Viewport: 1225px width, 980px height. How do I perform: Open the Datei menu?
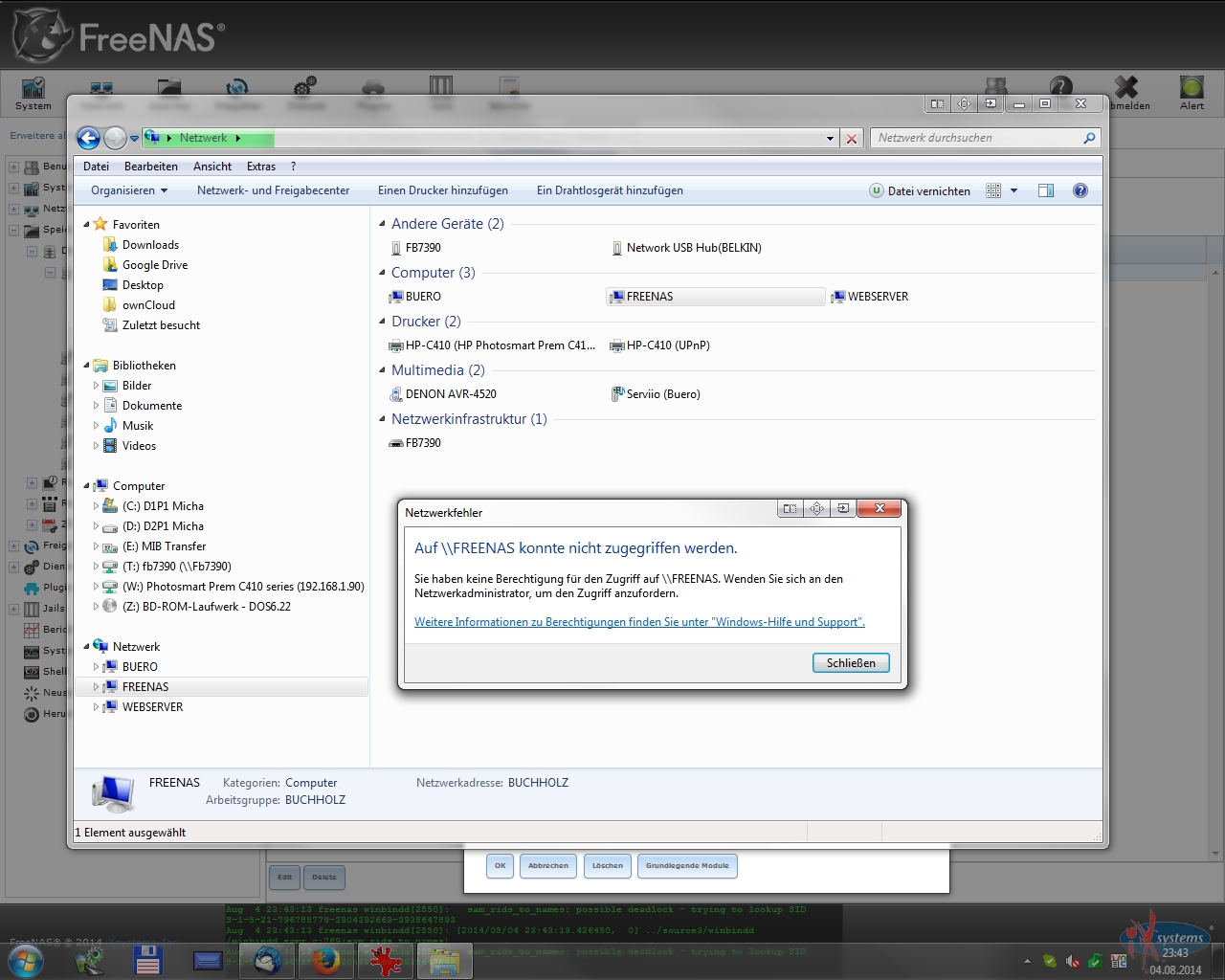coord(96,167)
